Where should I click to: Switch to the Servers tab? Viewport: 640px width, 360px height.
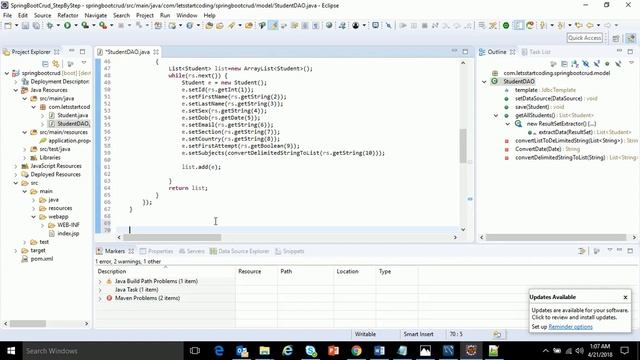click(x=191, y=251)
